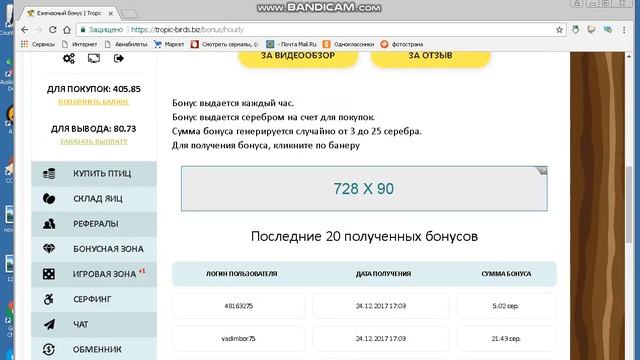Open the 'Смотреть сериалы' bookmark
The height and width of the screenshot is (360, 640).
224,44
